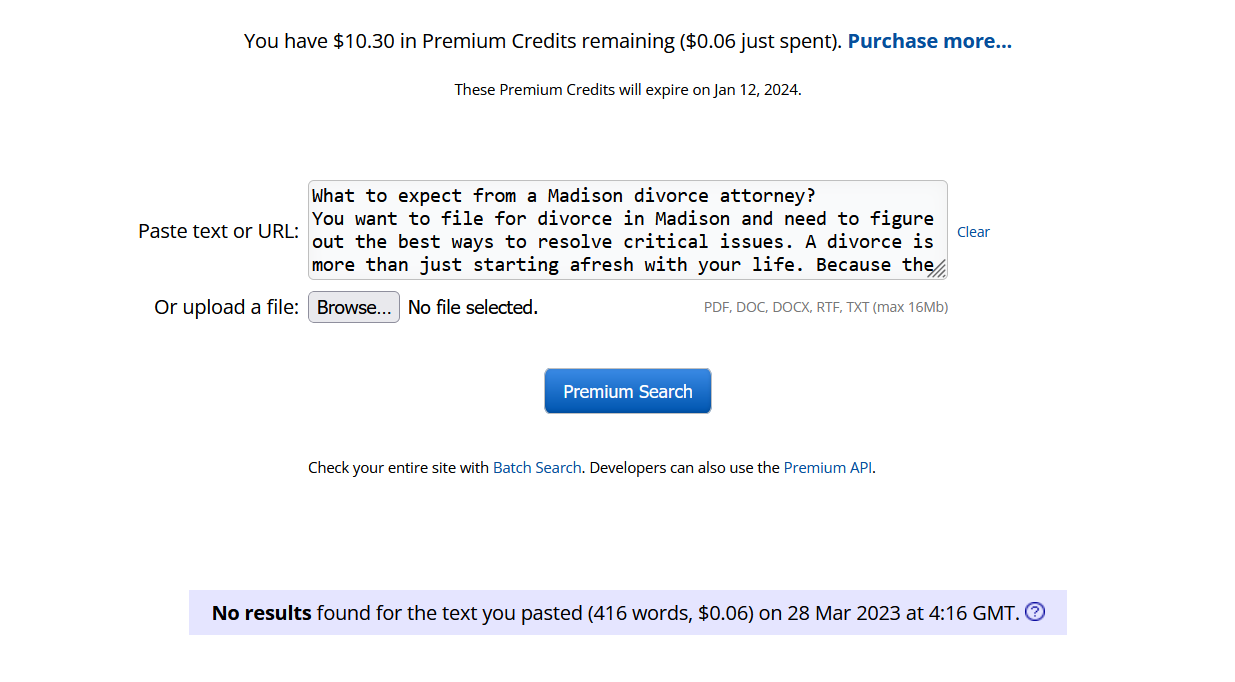
Task: Click the credits expiry notice for Jan 12, 2024
Action: pos(628,89)
